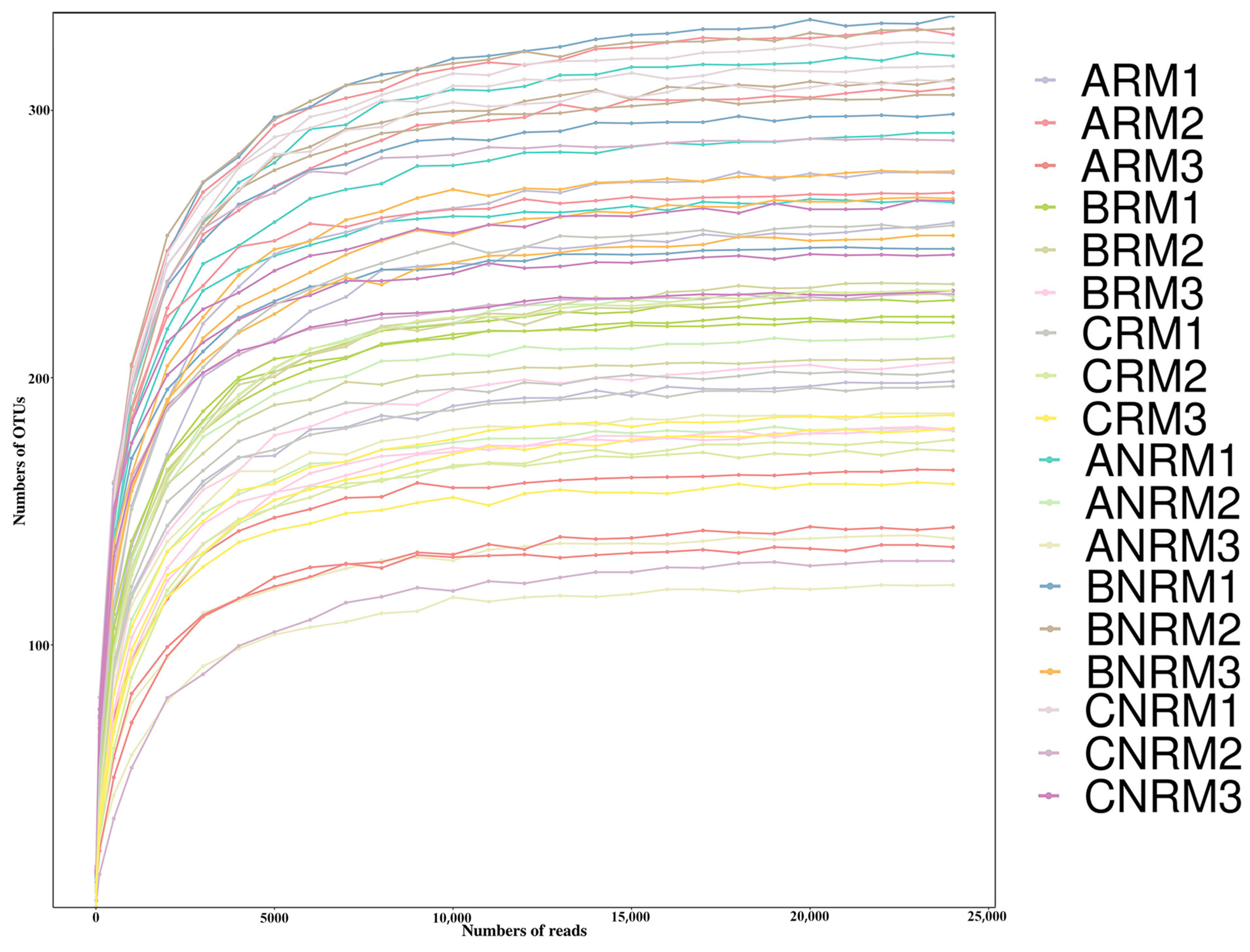Click the ARM1 legend marker icon

[x=1045, y=80]
